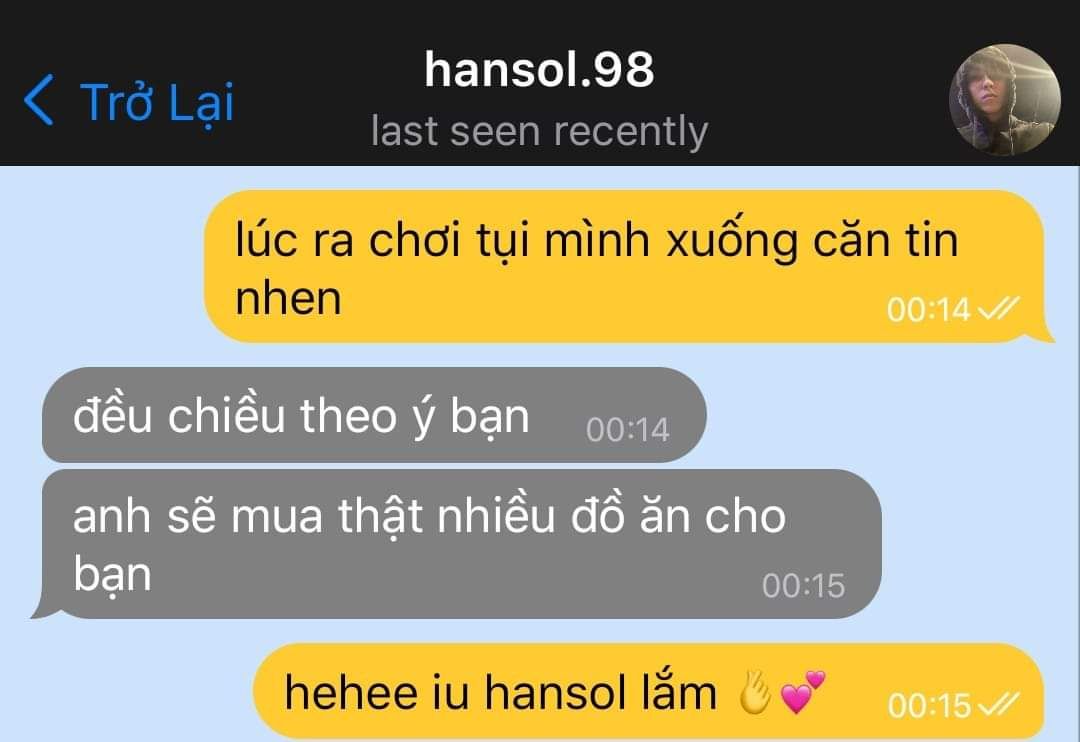1080x742 pixels.
Task: Click read-receipt double check on first message
Action: coord(998,309)
